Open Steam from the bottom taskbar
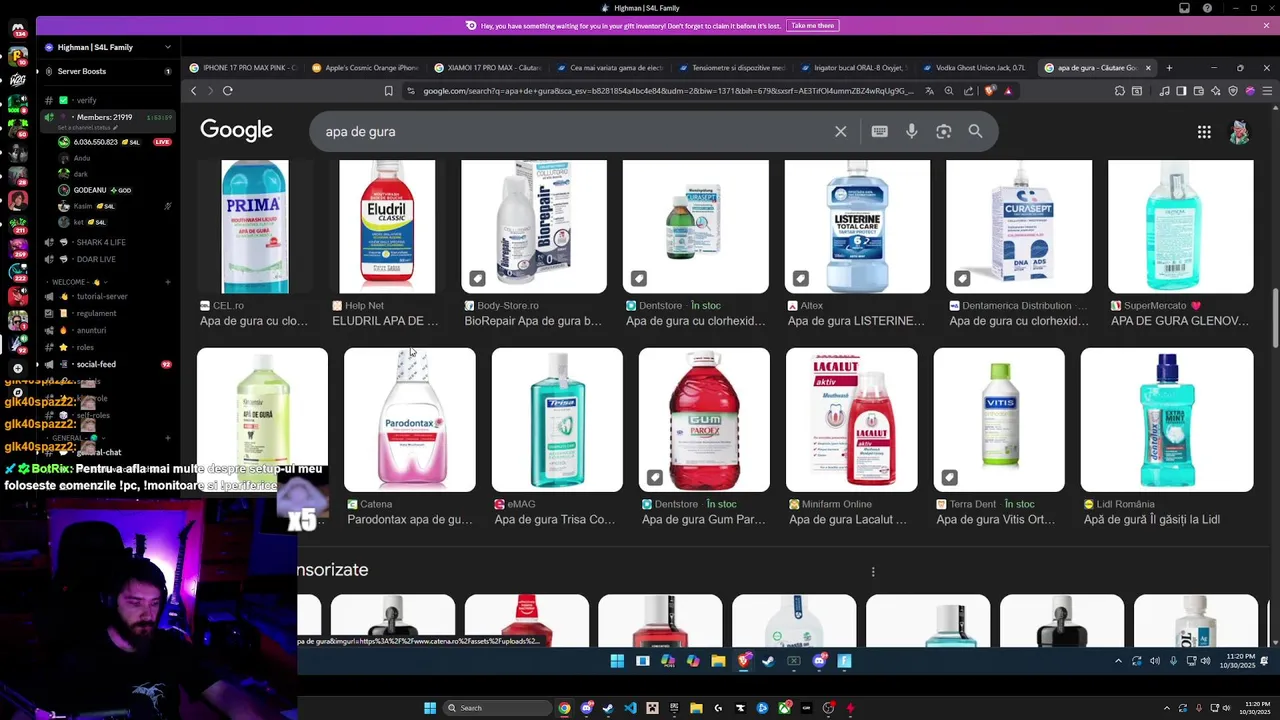The height and width of the screenshot is (720, 1280). click(608, 708)
